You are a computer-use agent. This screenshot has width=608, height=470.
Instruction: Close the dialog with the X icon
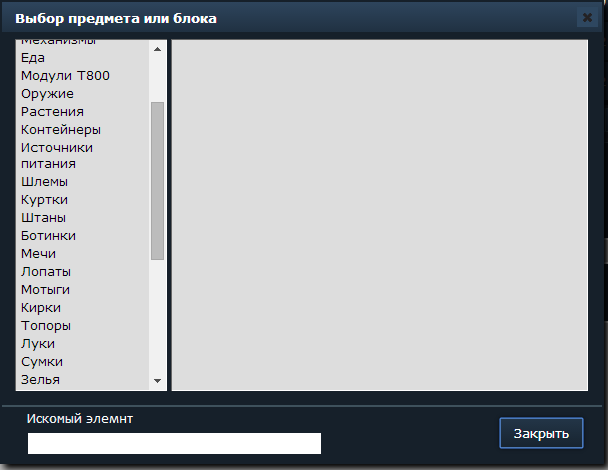point(587,17)
